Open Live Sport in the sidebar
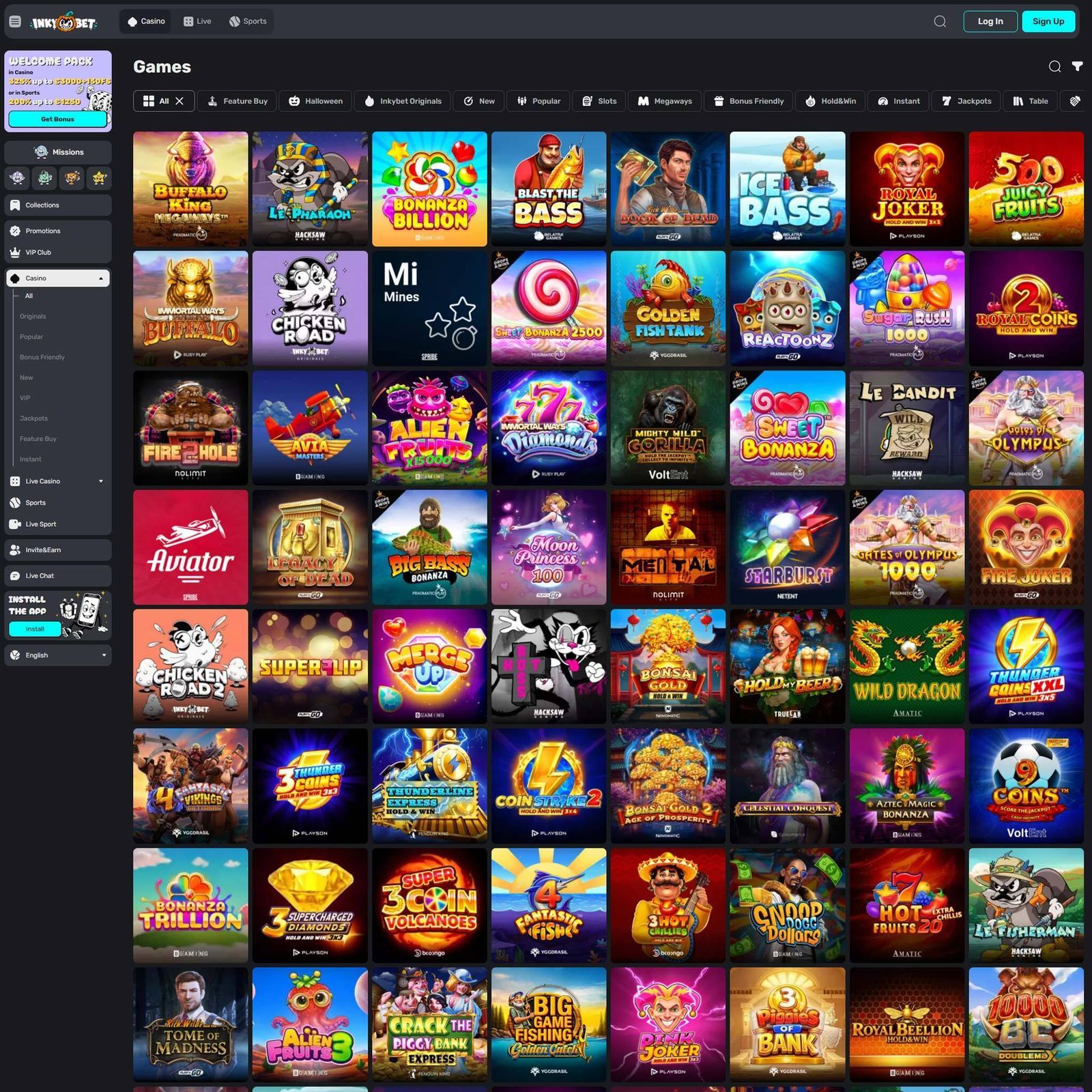The width and height of the screenshot is (1092, 1092). 58,524
